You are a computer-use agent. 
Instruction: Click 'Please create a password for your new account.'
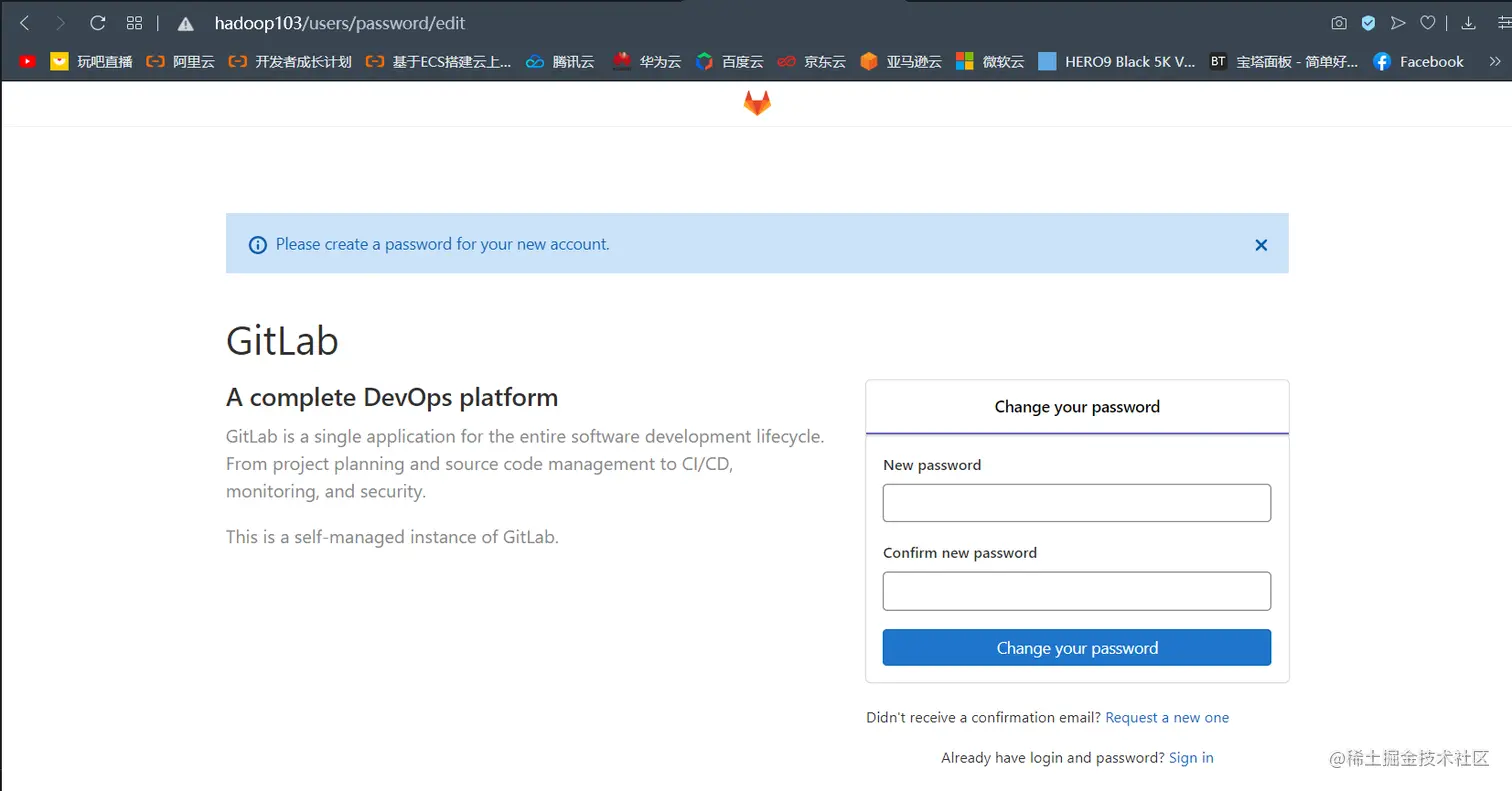tap(442, 244)
